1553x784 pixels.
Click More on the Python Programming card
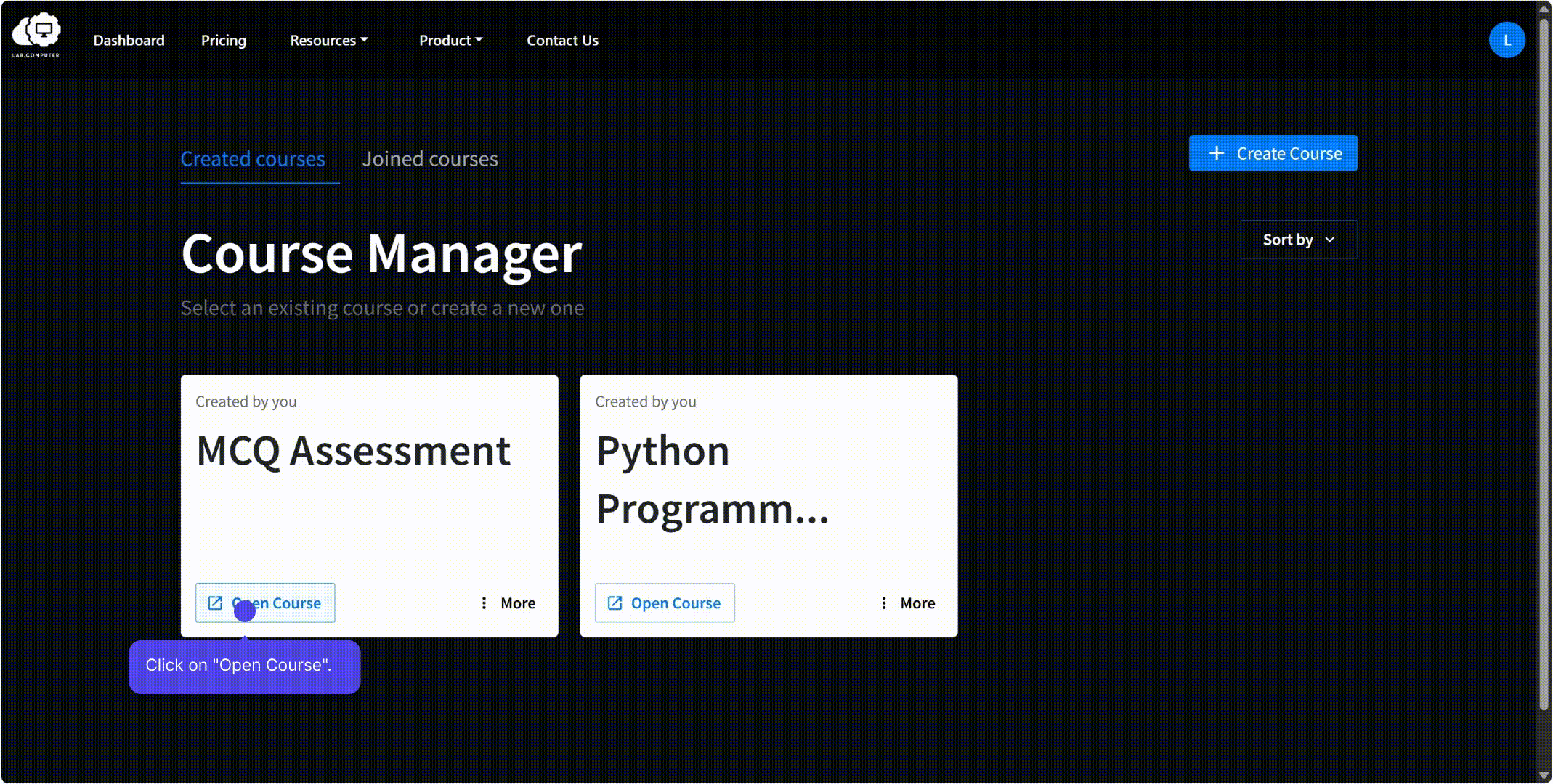907,603
